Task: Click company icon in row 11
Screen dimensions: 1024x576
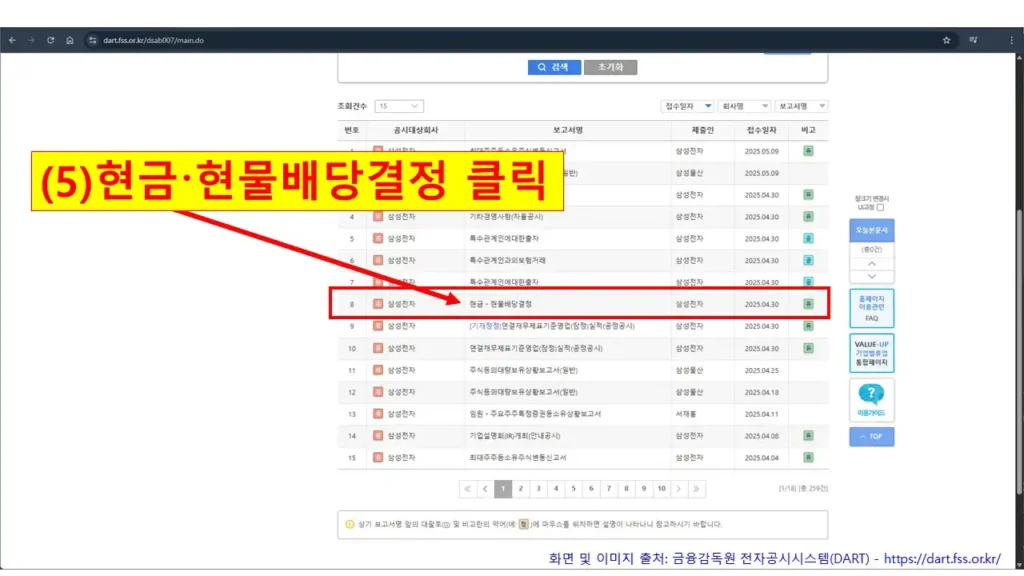Action: pyautogui.click(x=377, y=370)
